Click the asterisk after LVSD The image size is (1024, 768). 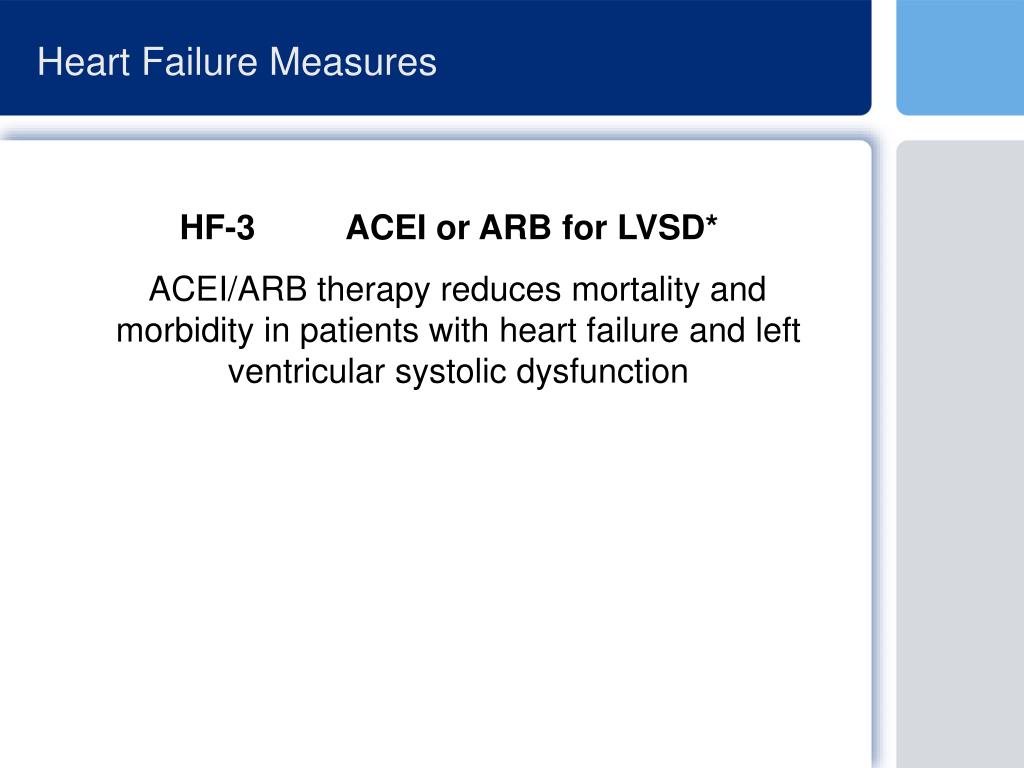click(712, 221)
